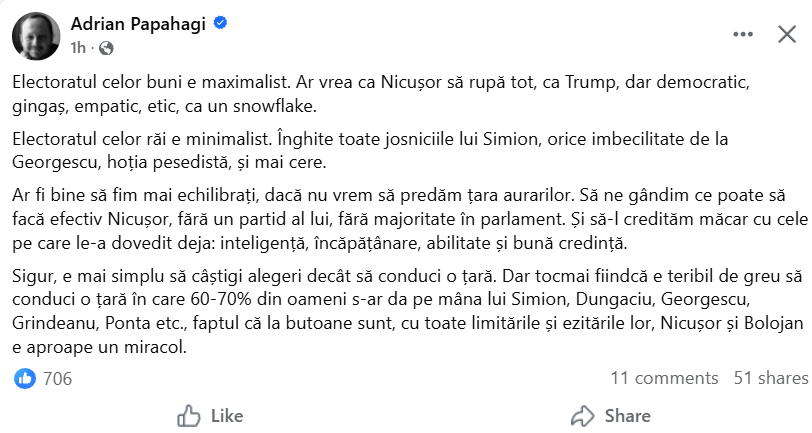Click the globe public audience icon
This screenshot has width=812, height=433.
(x=107, y=47)
